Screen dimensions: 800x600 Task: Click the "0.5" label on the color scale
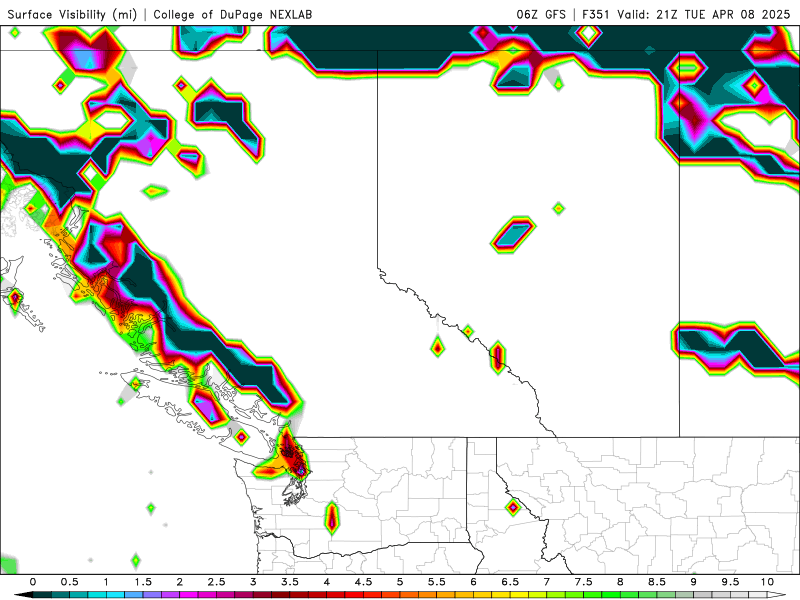click(69, 582)
